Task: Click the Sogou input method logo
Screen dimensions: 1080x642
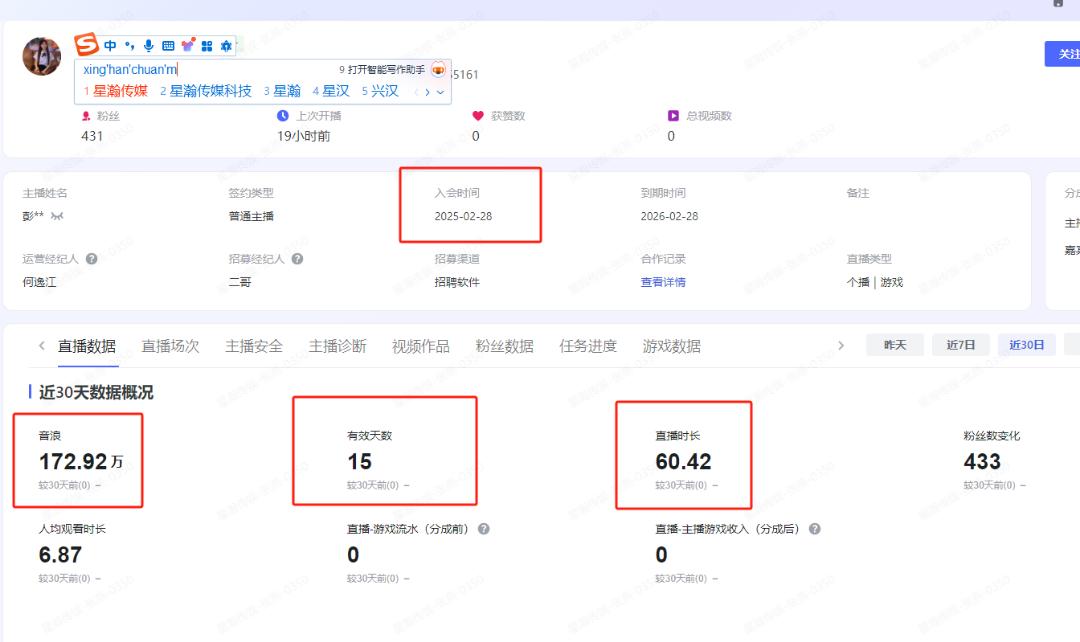Action: [84, 46]
